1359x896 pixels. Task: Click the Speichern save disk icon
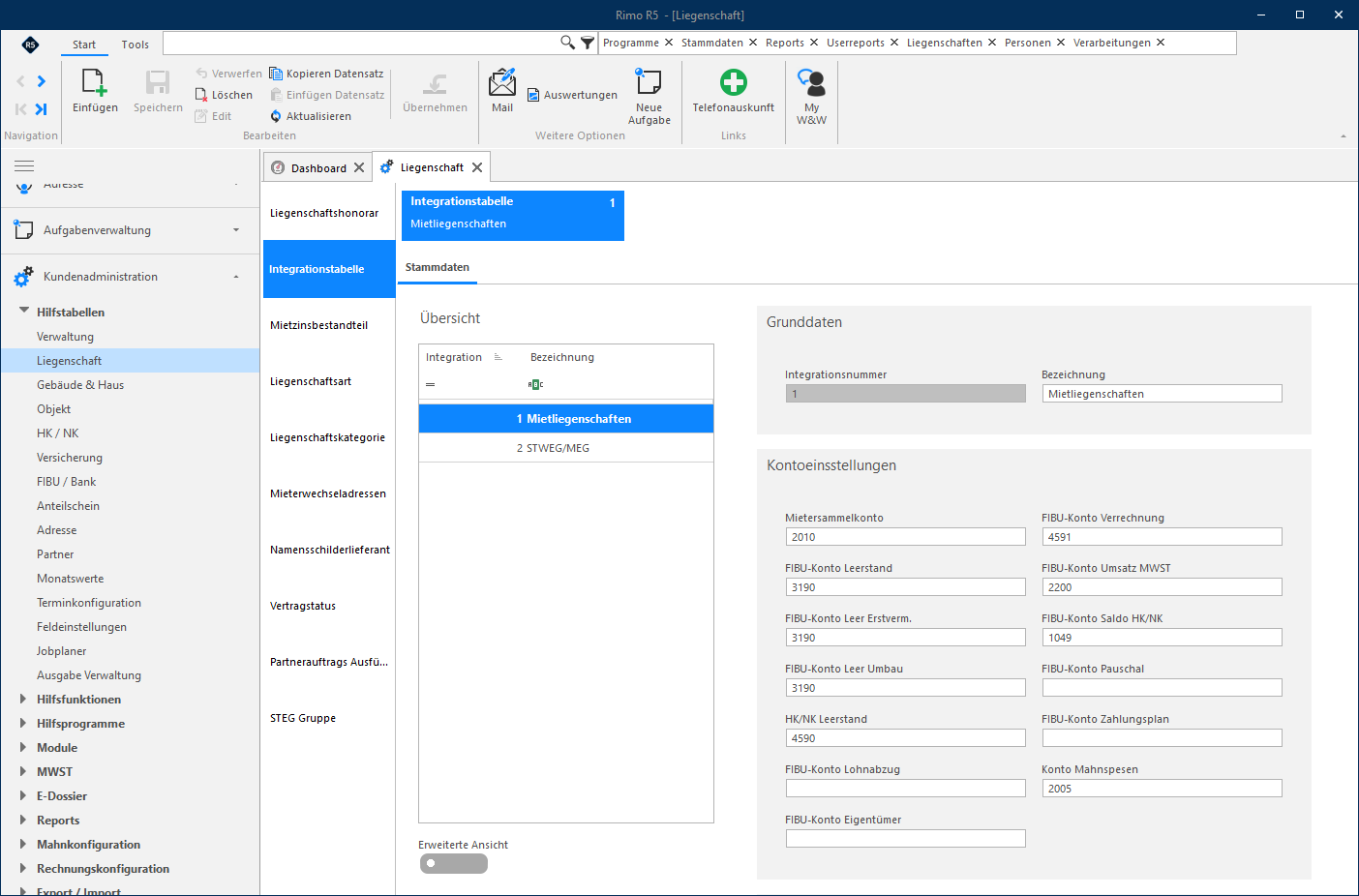tap(158, 83)
